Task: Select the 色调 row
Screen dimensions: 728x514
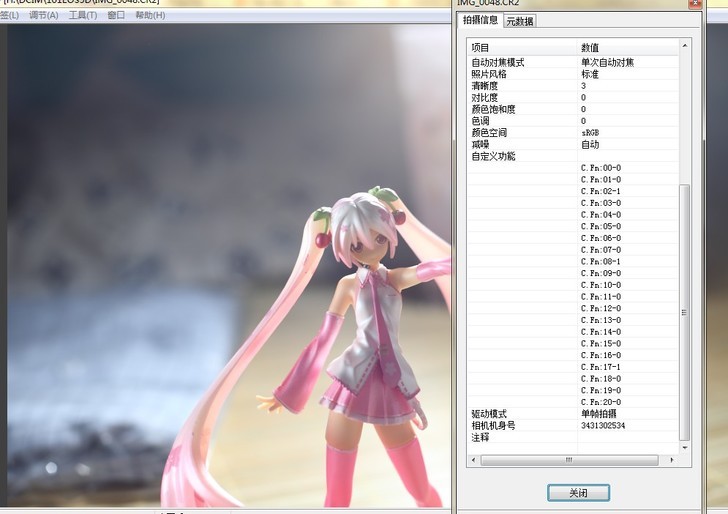Action: tap(573, 121)
